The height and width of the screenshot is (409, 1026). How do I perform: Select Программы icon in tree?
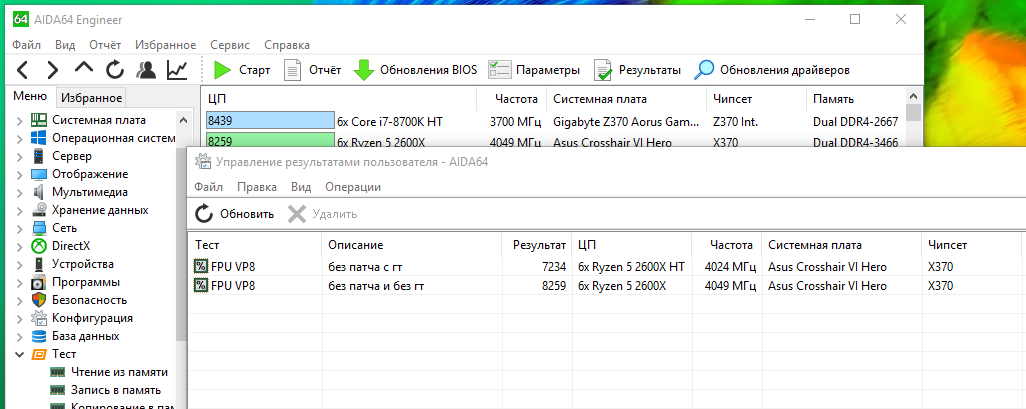pyautogui.click(x=39, y=282)
